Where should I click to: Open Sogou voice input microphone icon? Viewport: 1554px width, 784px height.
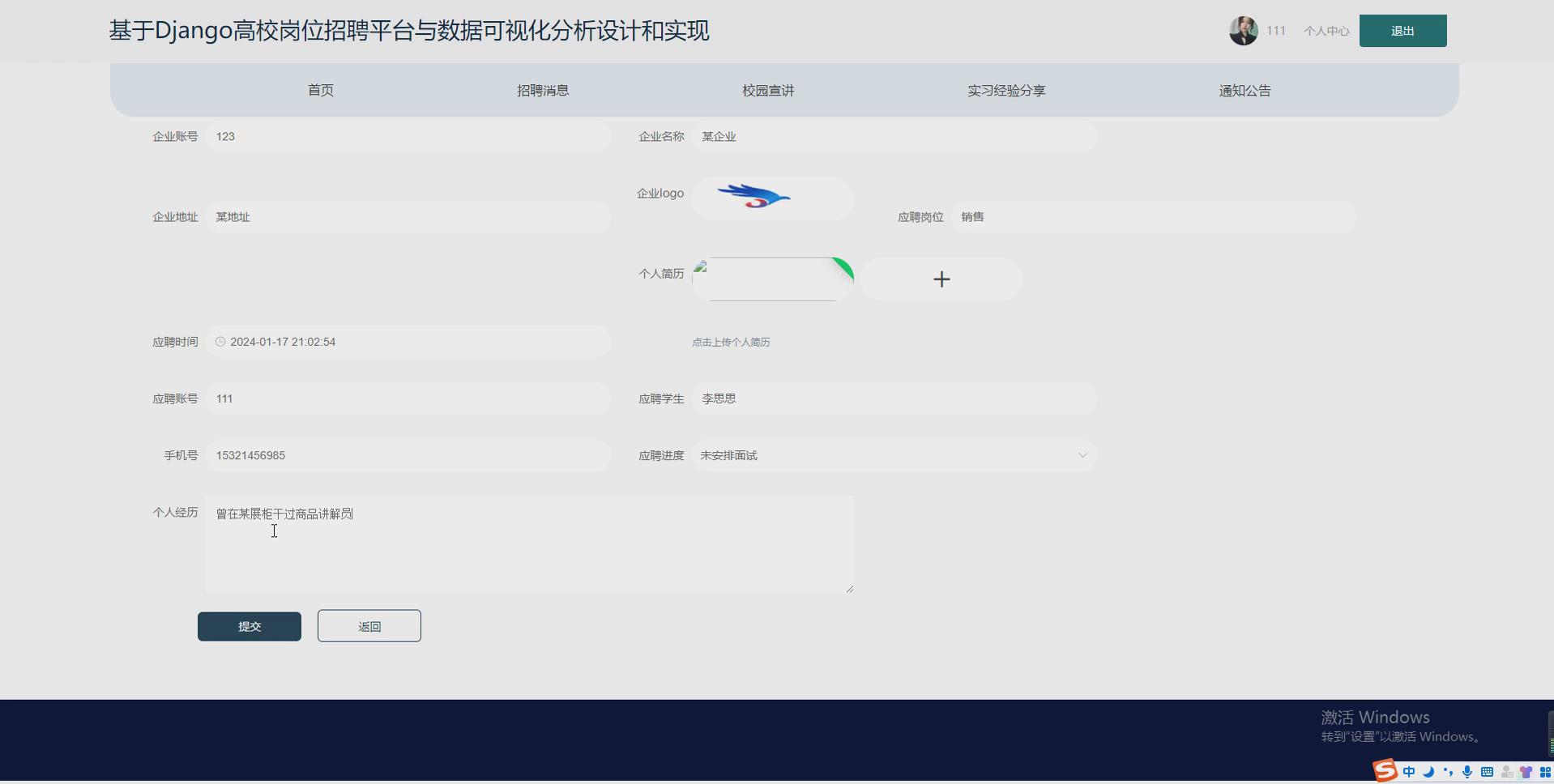(x=1468, y=771)
